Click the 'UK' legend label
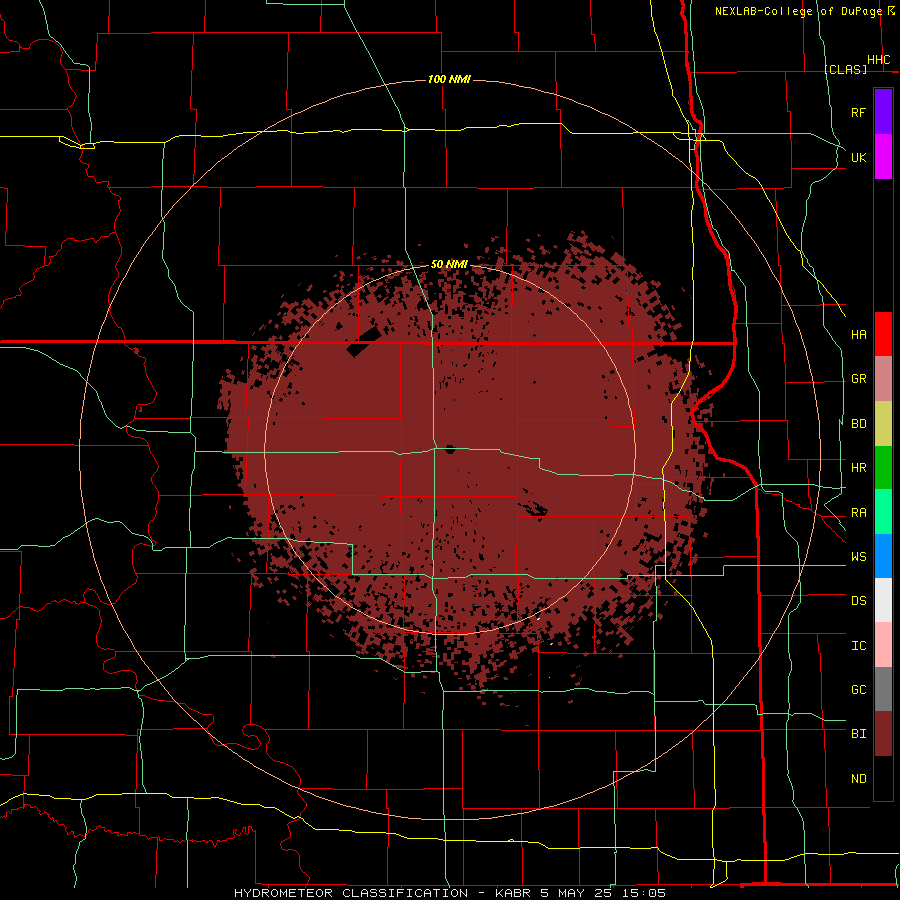Viewport: 900px width, 900px height. (858, 157)
